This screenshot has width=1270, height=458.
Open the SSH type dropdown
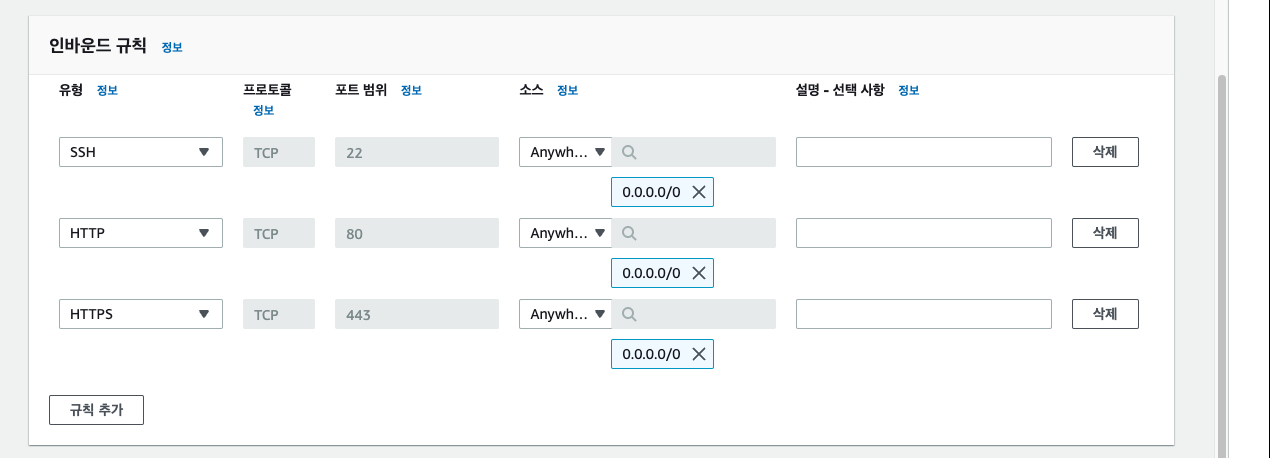[141, 152]
